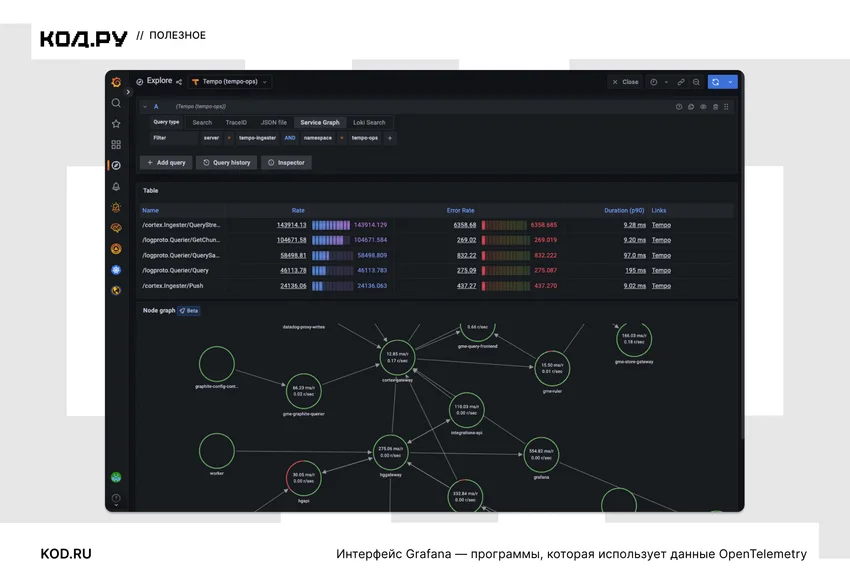The height and width of the screenshot is (582, 850).
Task: Select the integrations-api node in graph
Action: 466,410
